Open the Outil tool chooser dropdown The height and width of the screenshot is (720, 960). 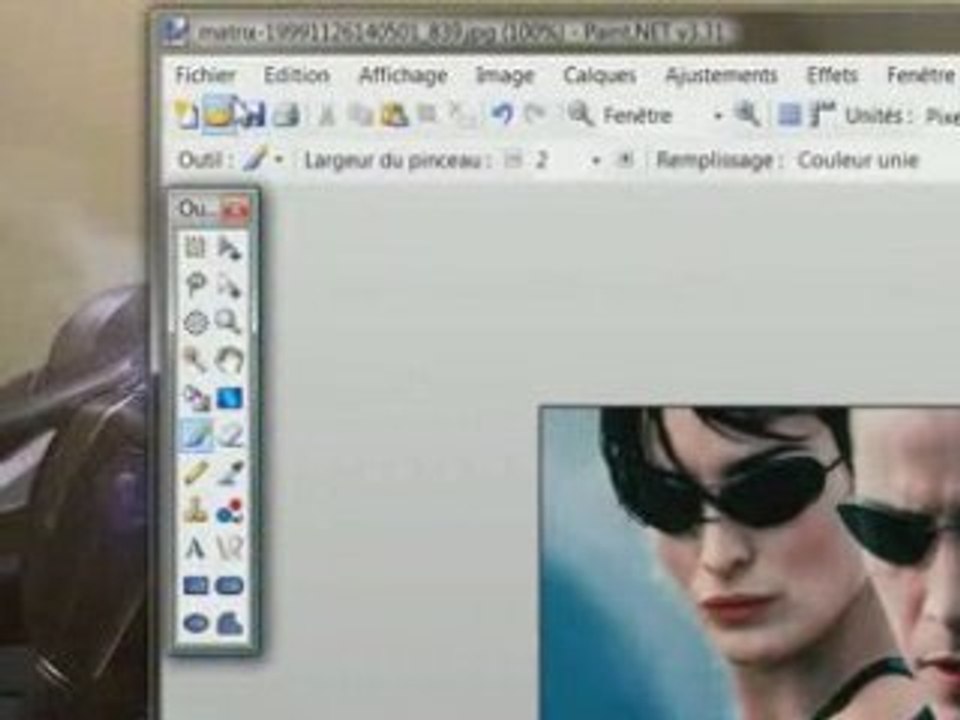pos(263,160)
